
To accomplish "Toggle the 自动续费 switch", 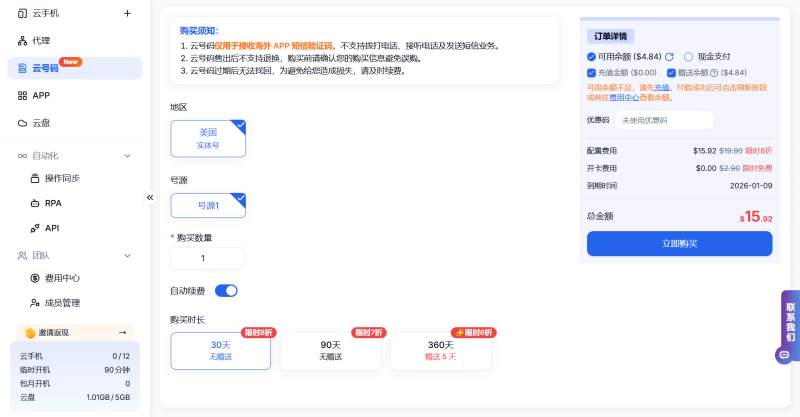I will click(x=226, y=290).
